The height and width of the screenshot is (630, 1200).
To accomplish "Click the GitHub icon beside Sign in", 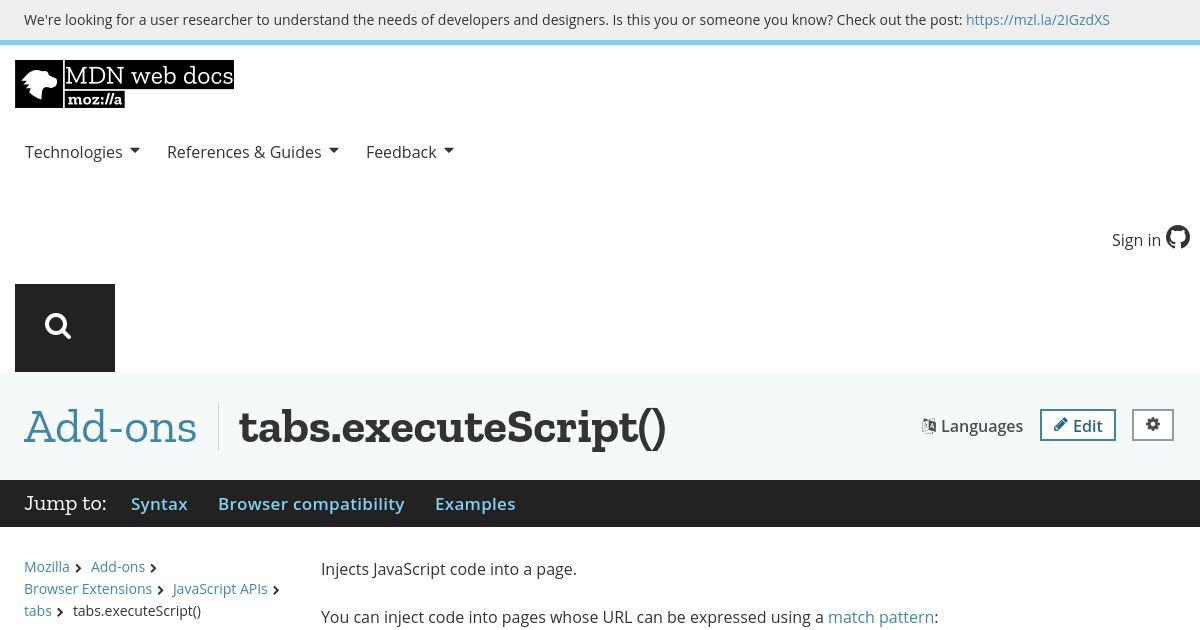I will click(1178, 238).
